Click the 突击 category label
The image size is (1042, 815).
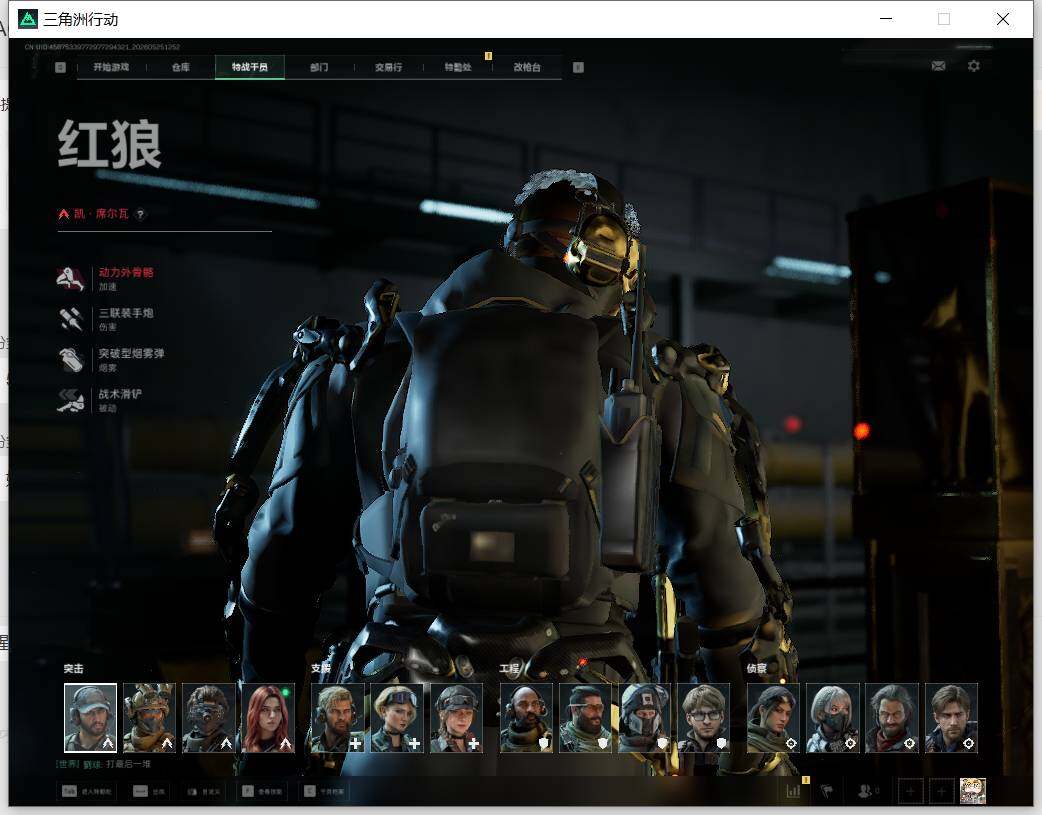tap(74, 669)
